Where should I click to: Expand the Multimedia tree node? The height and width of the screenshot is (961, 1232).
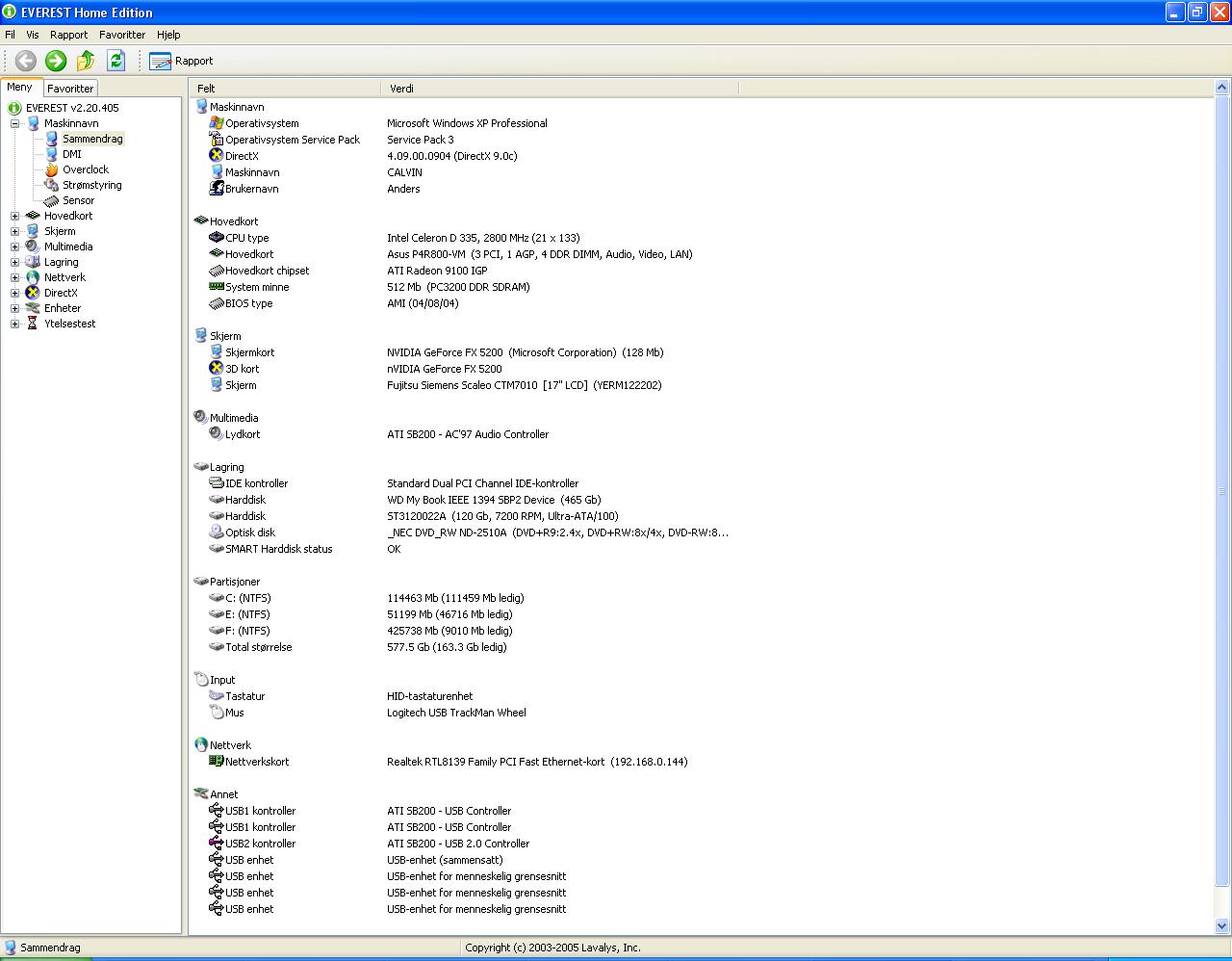tap(14, 247)
